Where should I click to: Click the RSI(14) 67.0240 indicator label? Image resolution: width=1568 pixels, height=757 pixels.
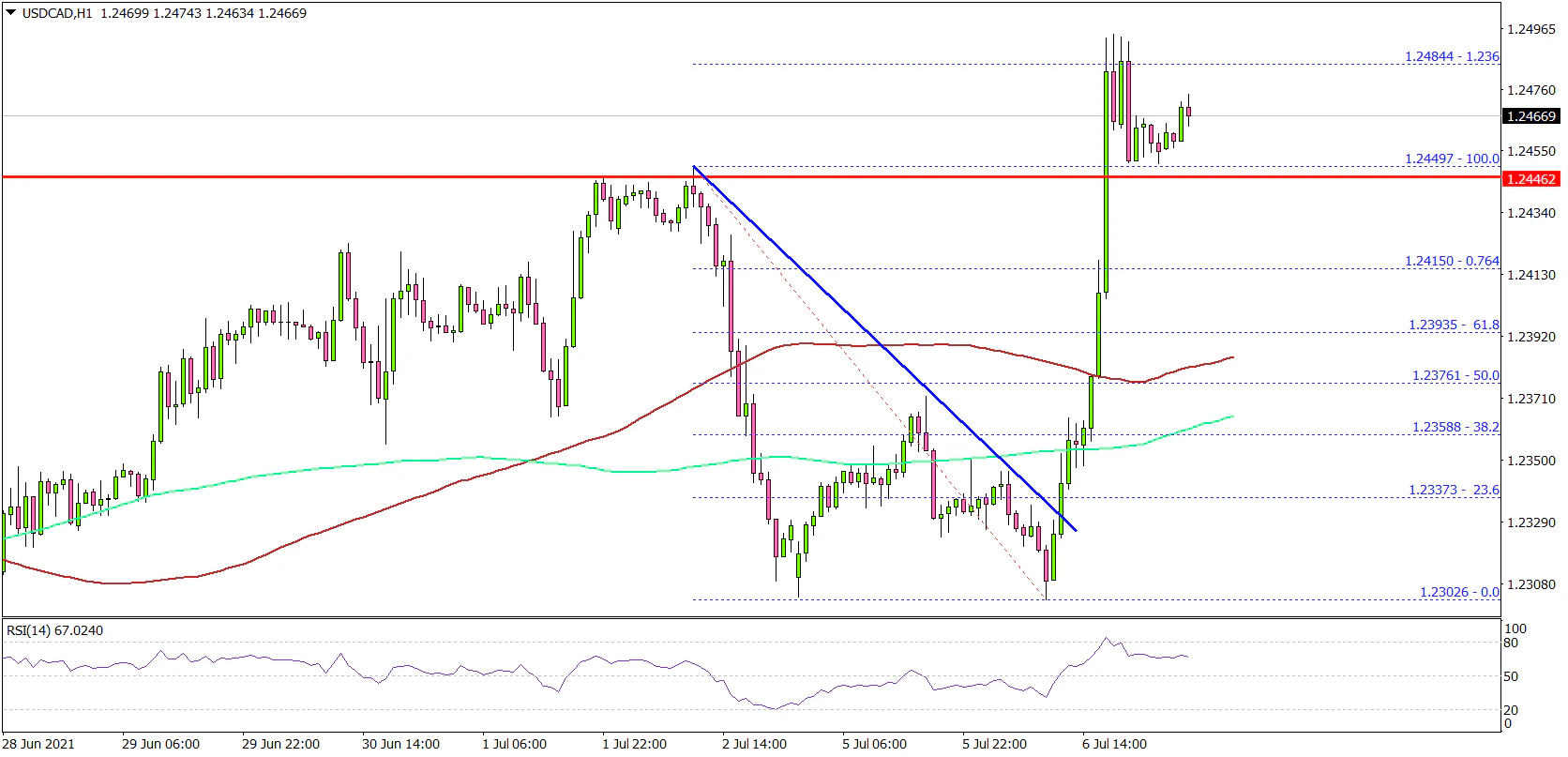pyautogui.click(x=54, y=630)
